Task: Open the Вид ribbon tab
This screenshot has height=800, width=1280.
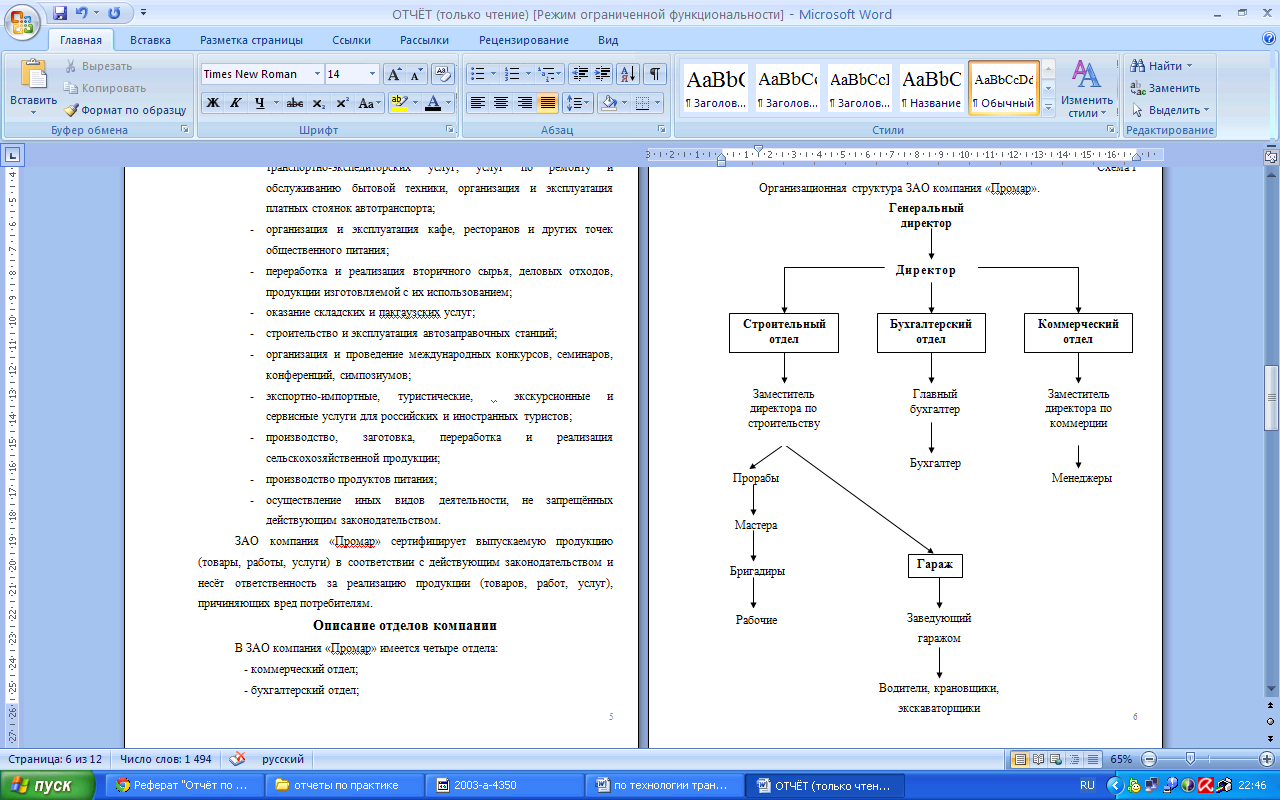Action: click(x=608, y=40)
